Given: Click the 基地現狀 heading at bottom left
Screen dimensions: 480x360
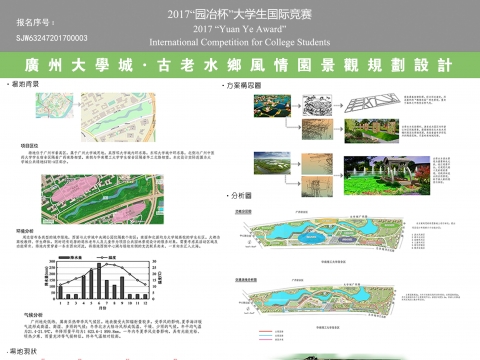Looking at the screenshot, I should 22,351.
